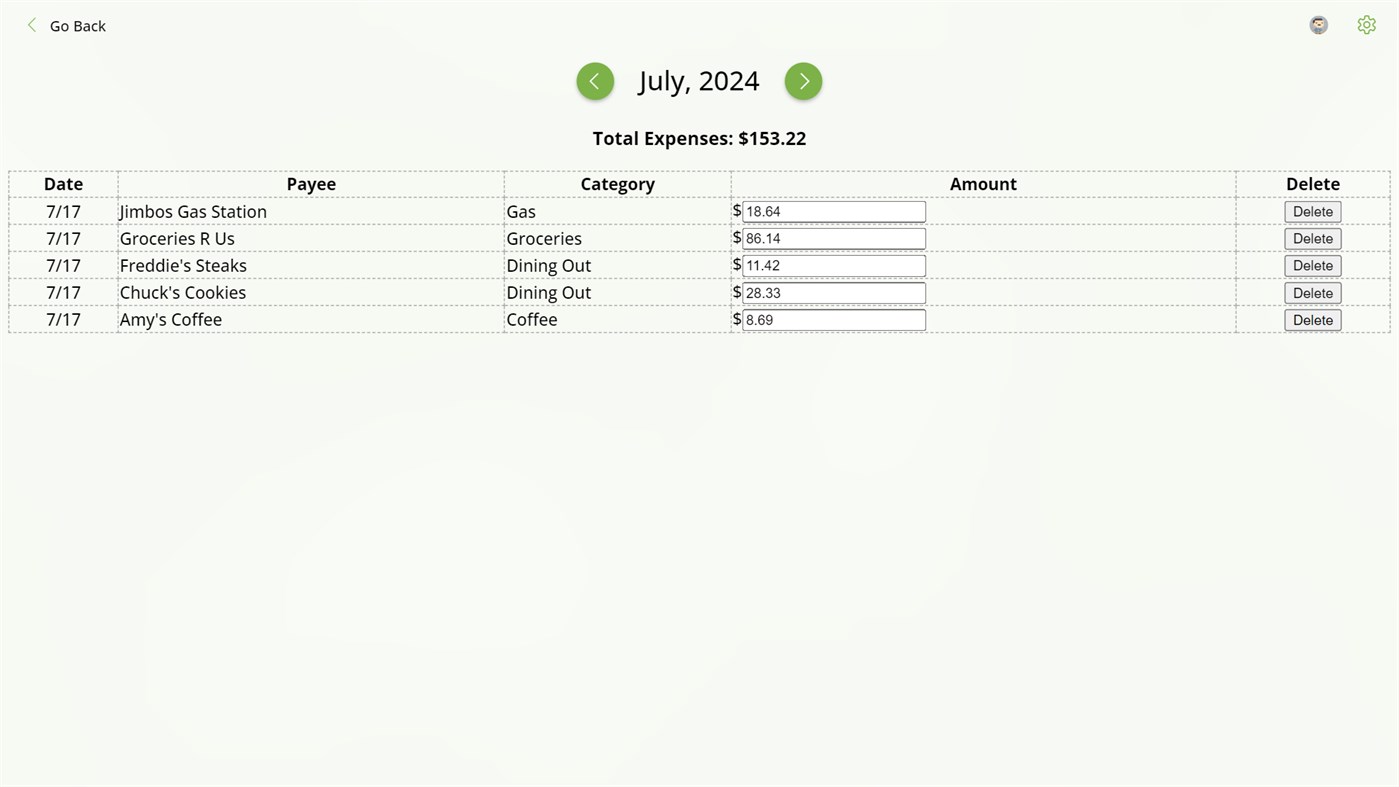1399x787 pixels.
Task: Click the Delete column header
Action: tap(1312, 184)
